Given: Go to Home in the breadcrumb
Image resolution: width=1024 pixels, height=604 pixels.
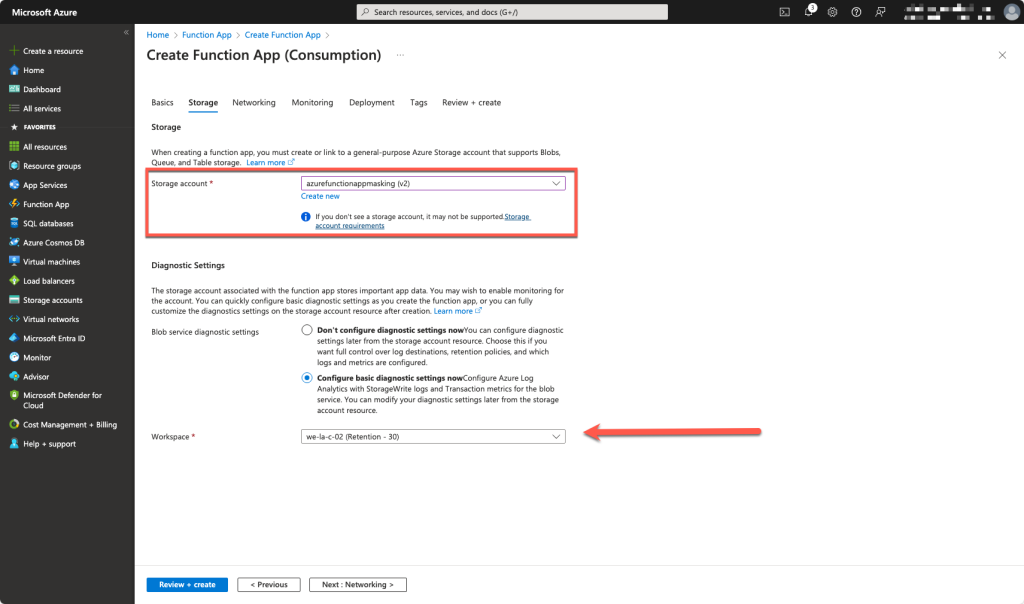Looking at the screenshot, I should coord(157,35).
